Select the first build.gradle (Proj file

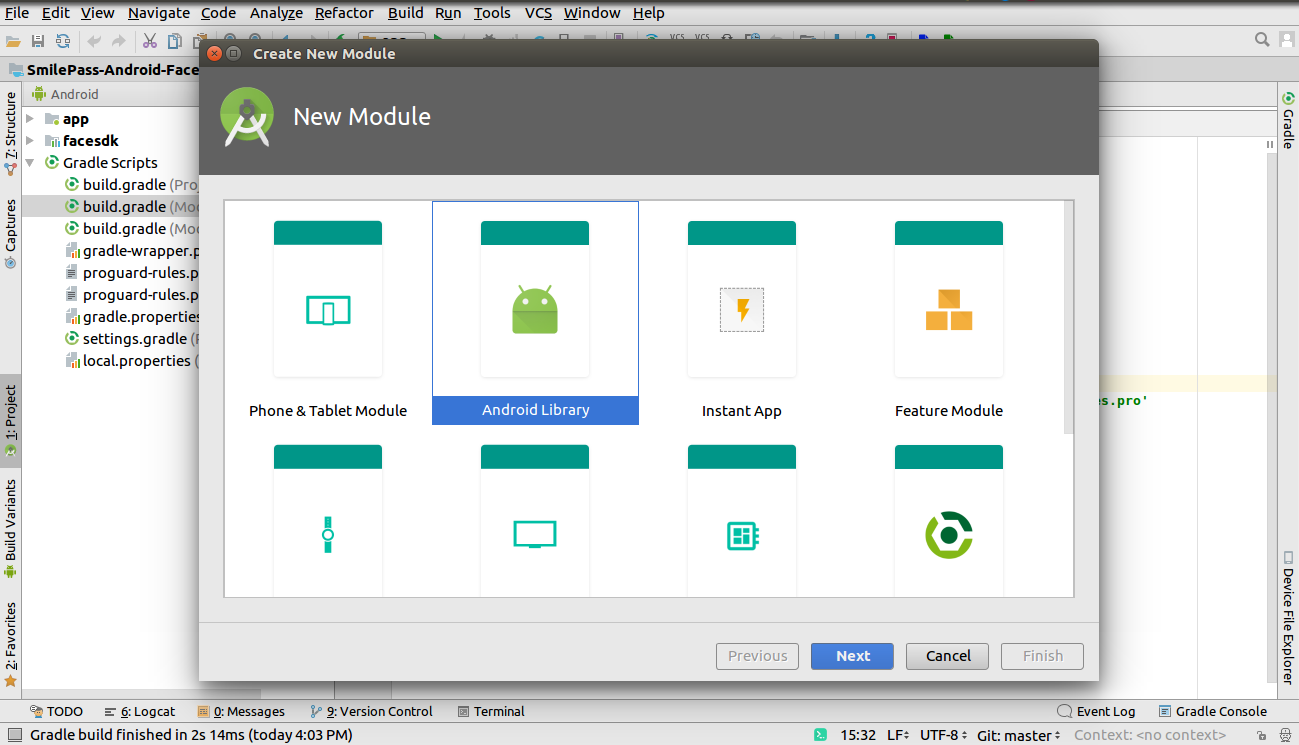[130, 185]
